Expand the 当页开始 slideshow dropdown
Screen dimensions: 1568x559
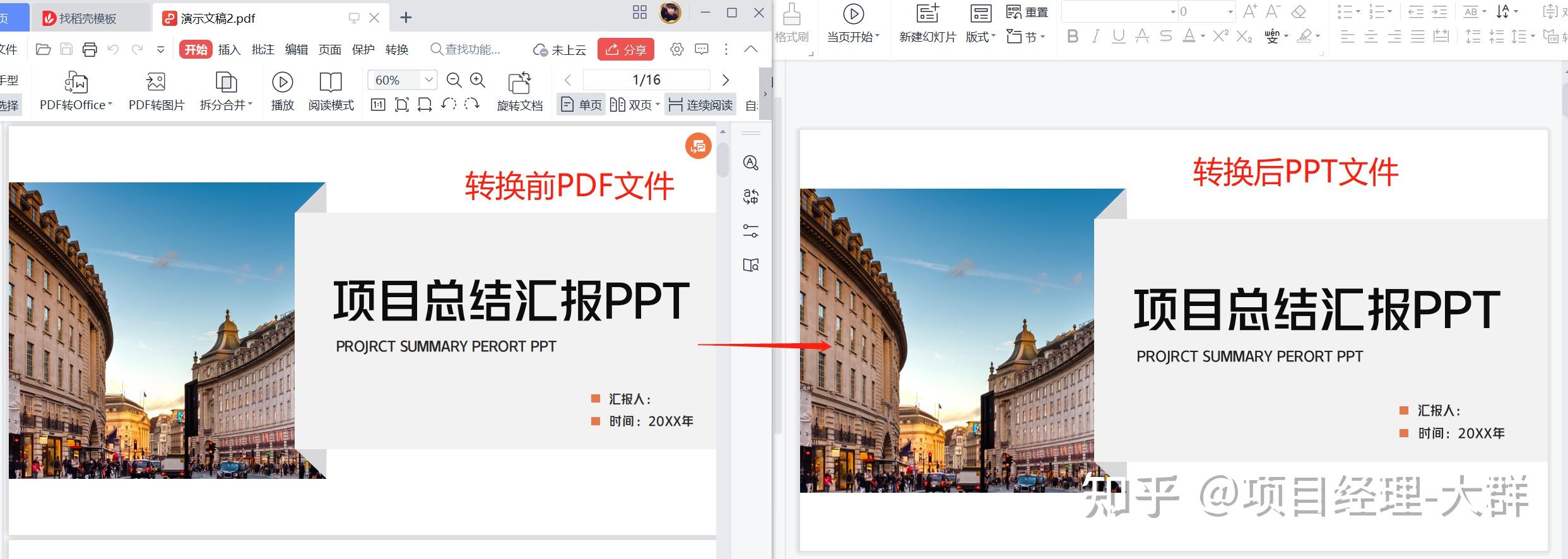click(877, 37)
